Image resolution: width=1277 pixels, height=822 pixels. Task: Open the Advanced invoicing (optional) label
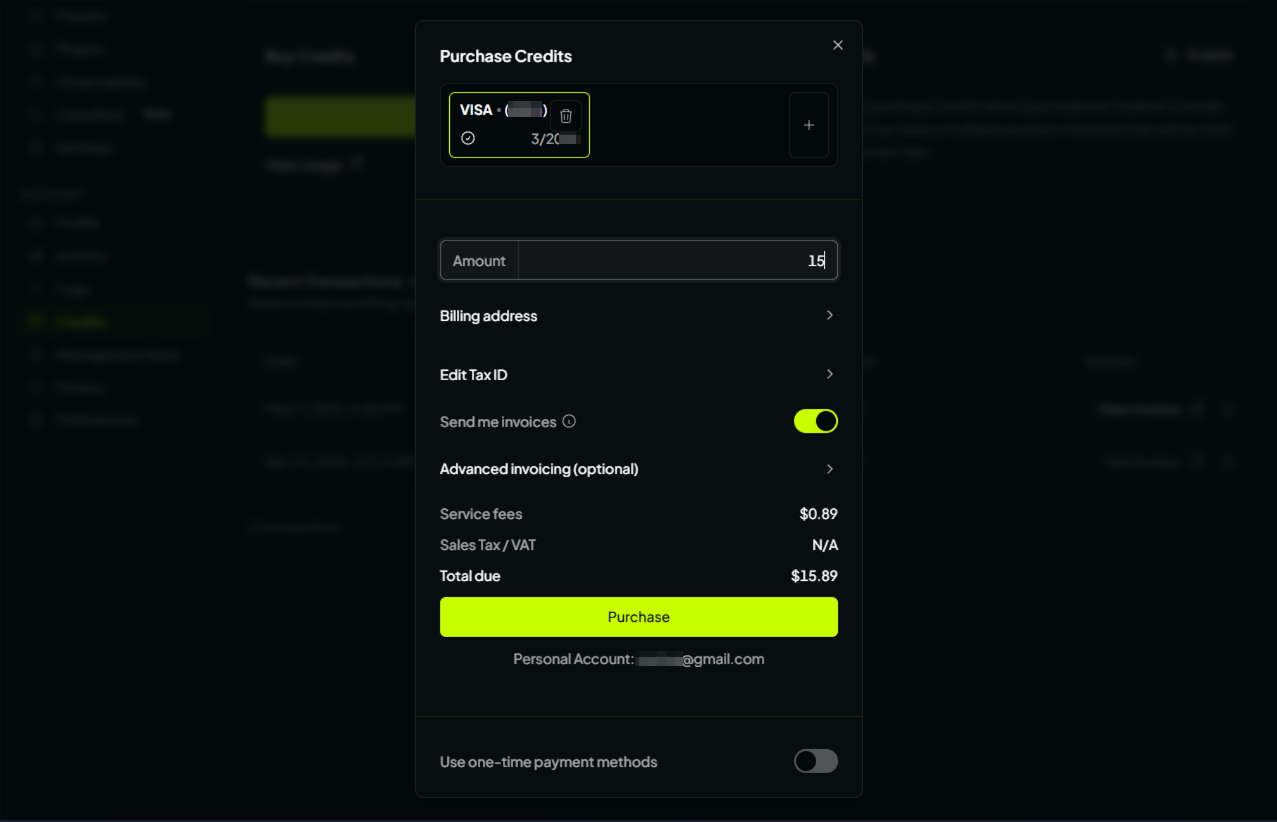[539, 469]
